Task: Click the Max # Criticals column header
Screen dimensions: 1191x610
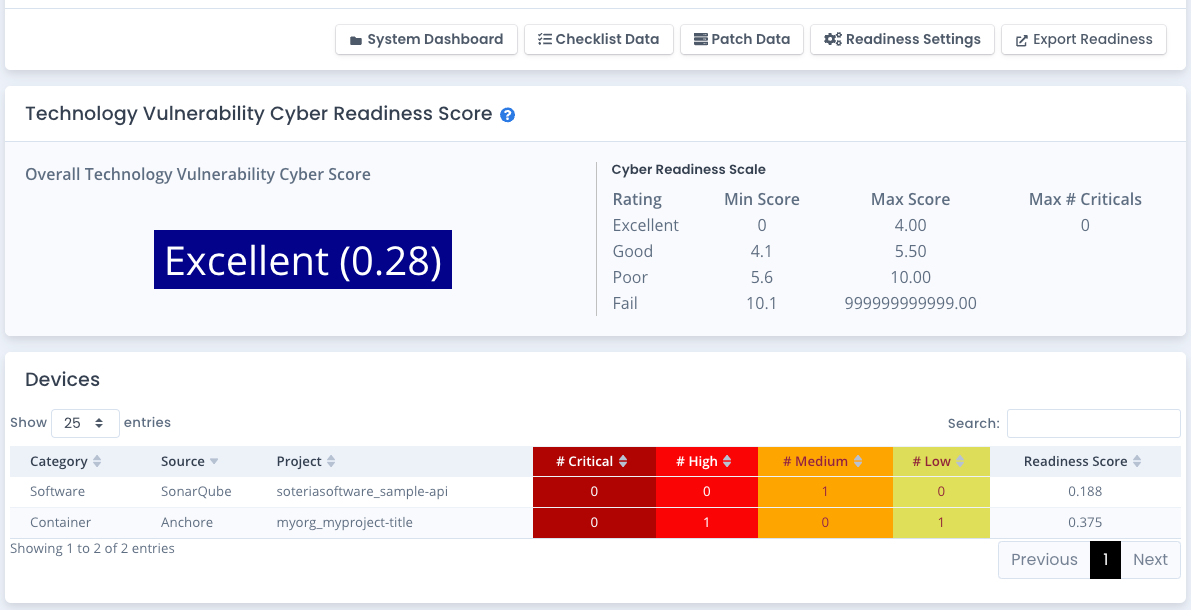Action: pyautogui.click(x=1085, y=199)
